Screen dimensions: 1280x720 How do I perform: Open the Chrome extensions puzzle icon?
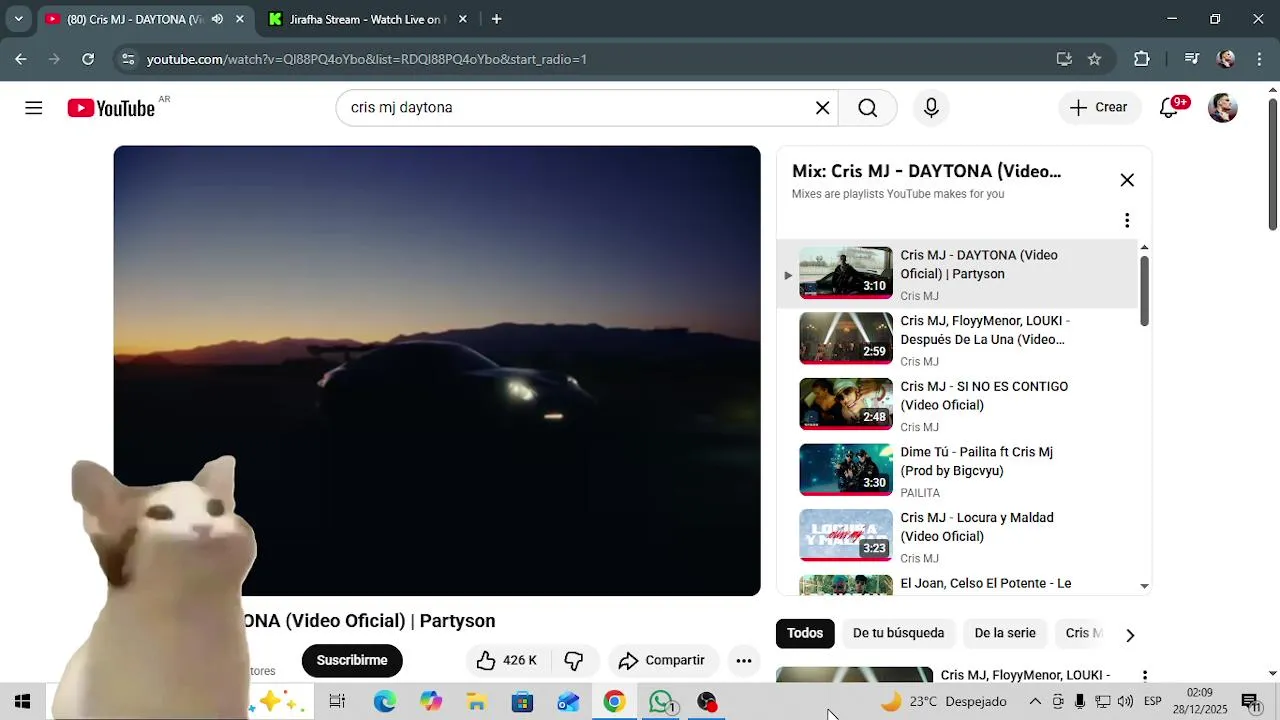coord(1141,59)
